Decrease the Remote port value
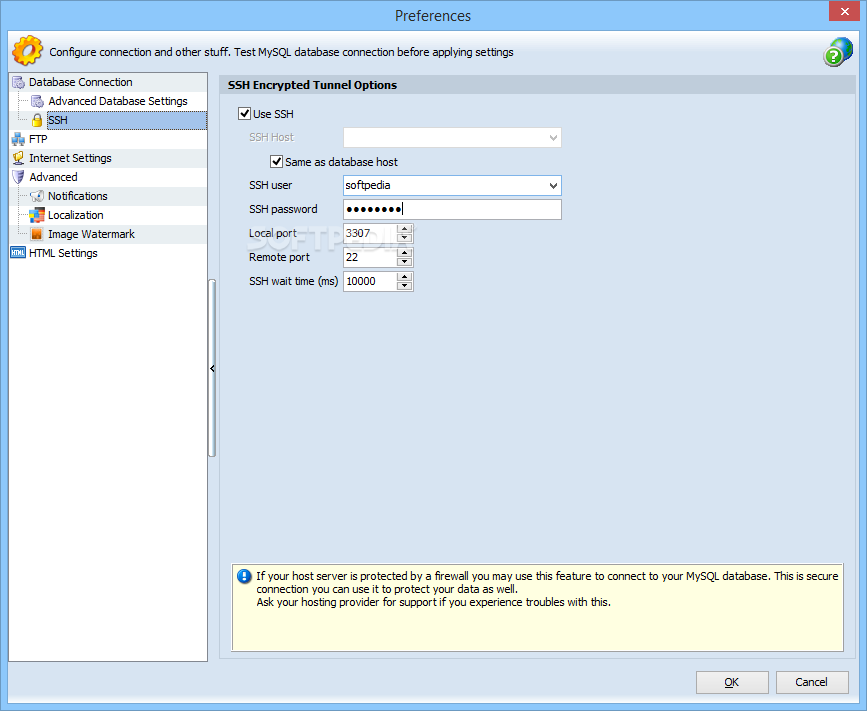 (x=405, y=262)
